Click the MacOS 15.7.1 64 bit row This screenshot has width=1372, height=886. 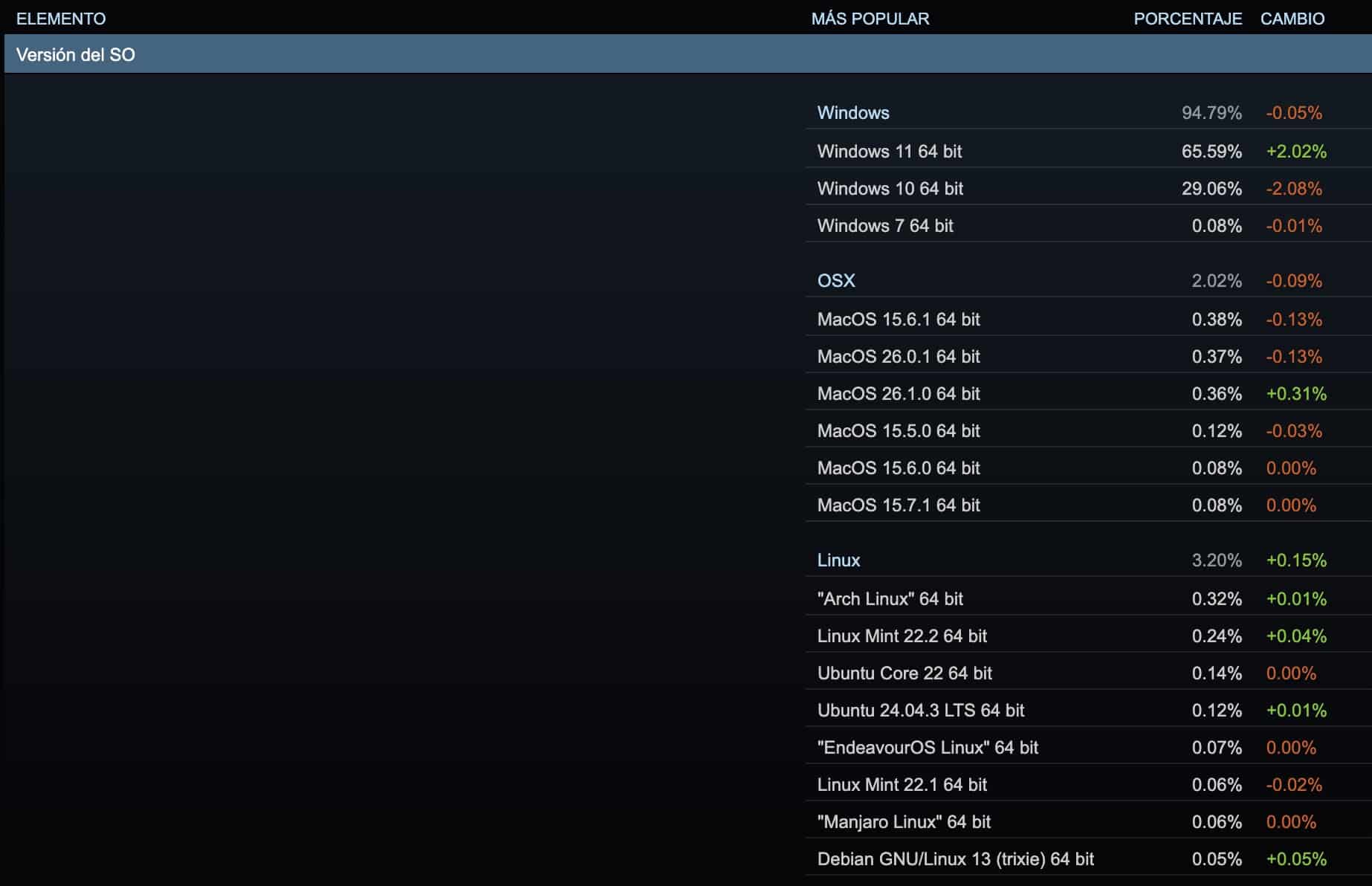click(x=1089, y=505)
